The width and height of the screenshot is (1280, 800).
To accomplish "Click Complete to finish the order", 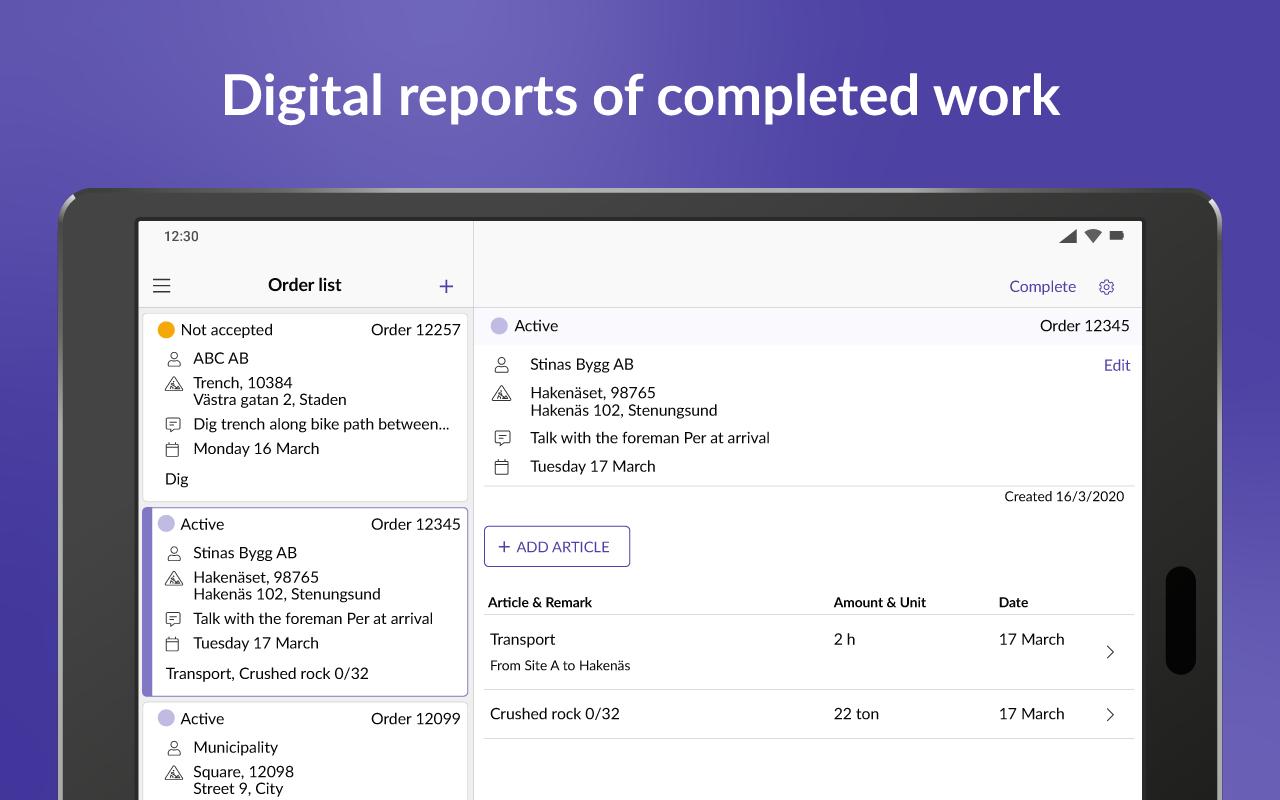I will [1042, 286].
